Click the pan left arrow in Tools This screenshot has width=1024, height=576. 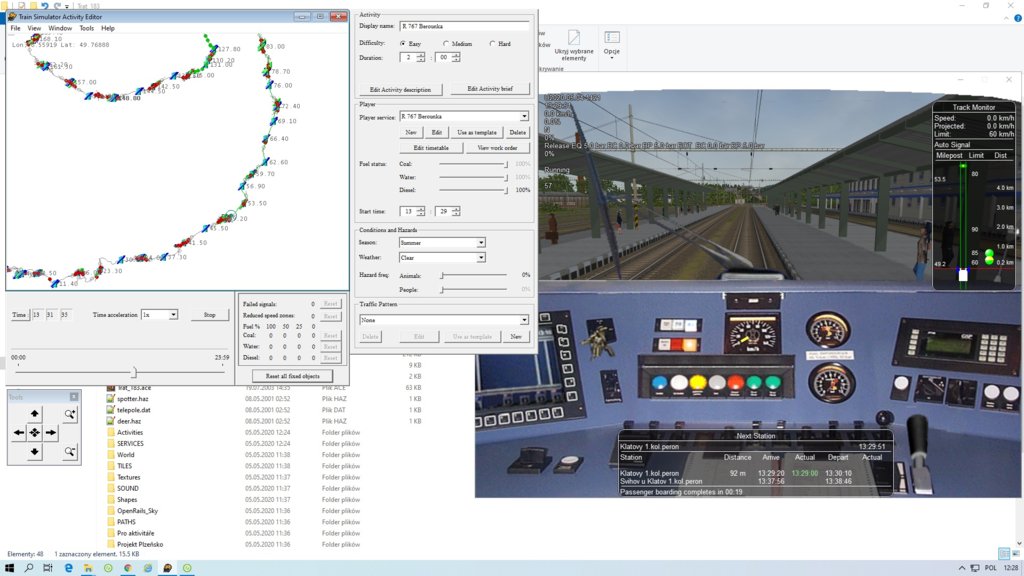(18, 433)
